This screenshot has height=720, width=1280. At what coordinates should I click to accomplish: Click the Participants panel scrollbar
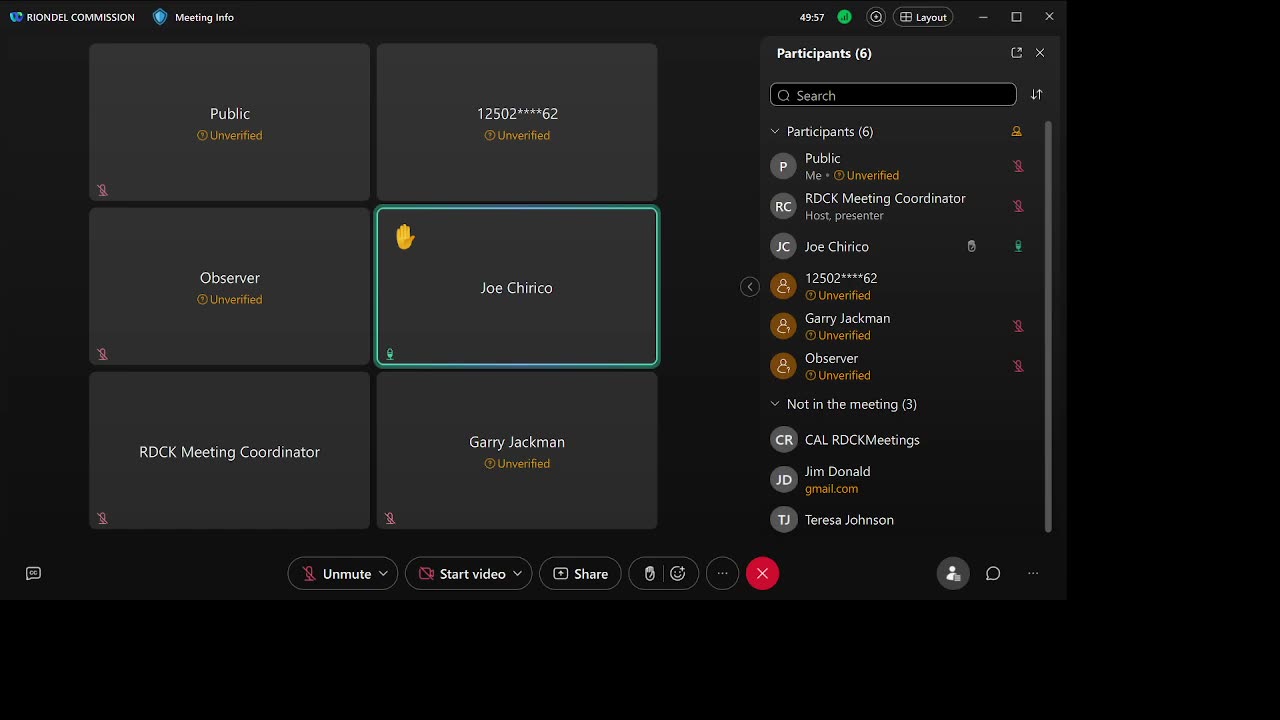point(1048,326)
